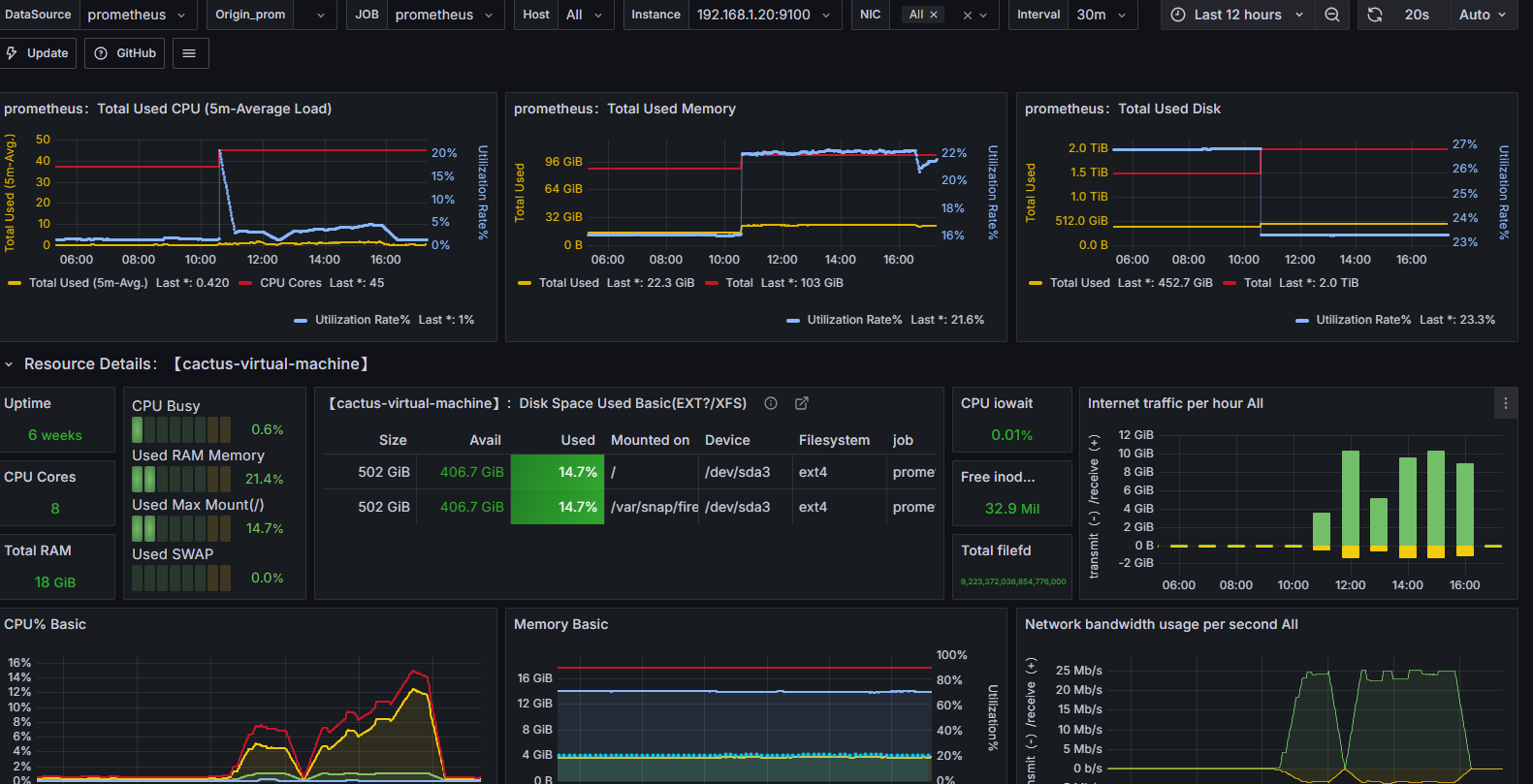1533x784 pixels.
Task: Open the Total Used Disk panel title menu
Action: coord(1122,109)
